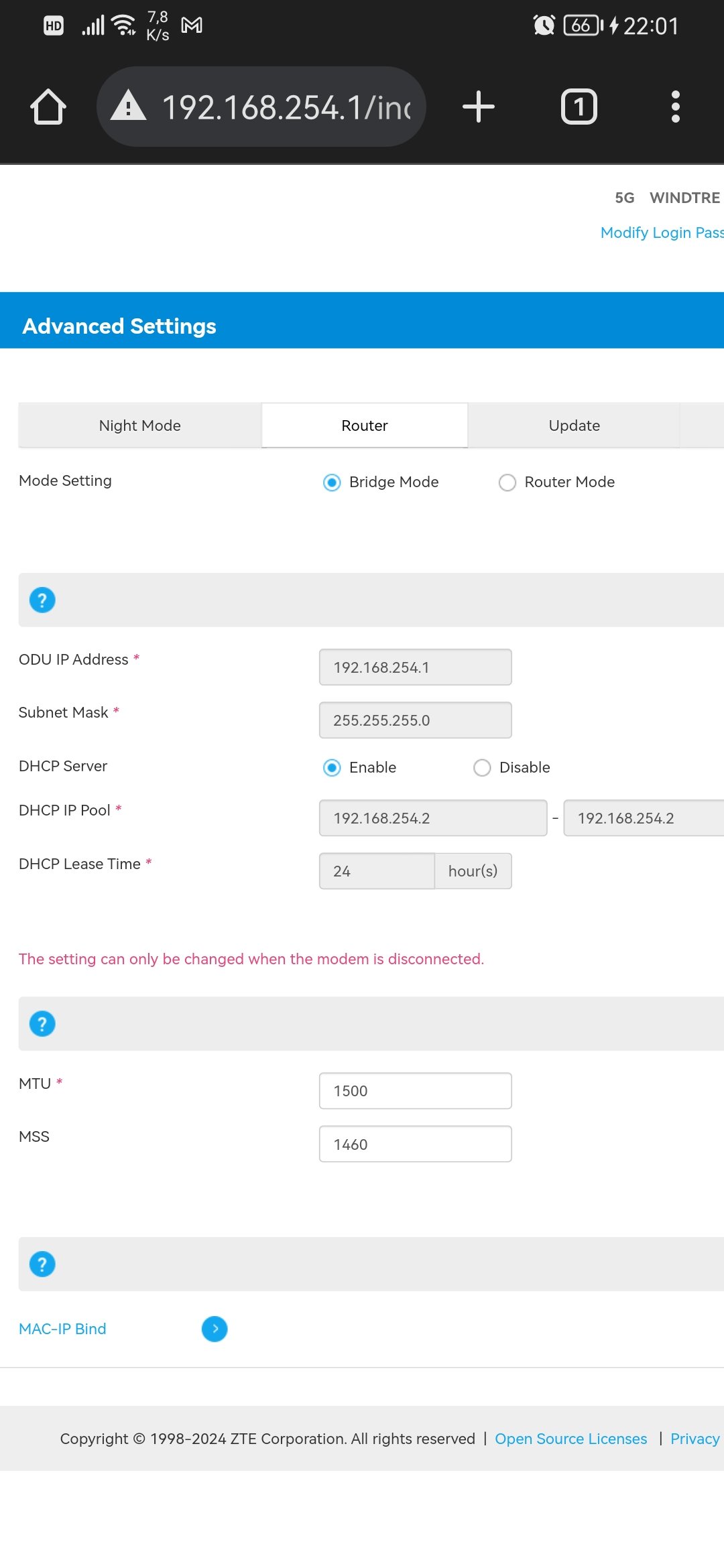Click the MSS input field

[415, 1144]
